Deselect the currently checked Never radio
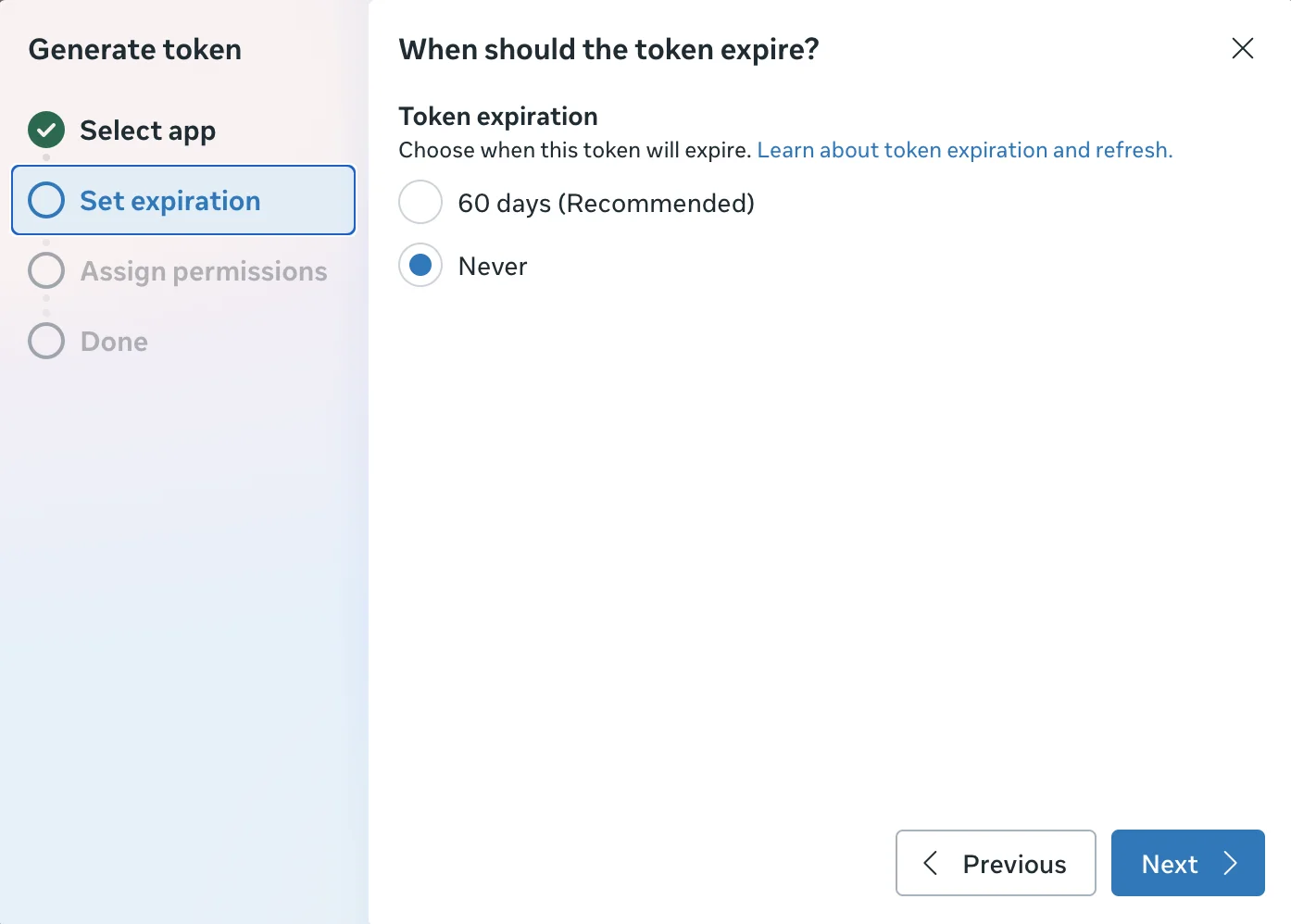 pos(420,265)
